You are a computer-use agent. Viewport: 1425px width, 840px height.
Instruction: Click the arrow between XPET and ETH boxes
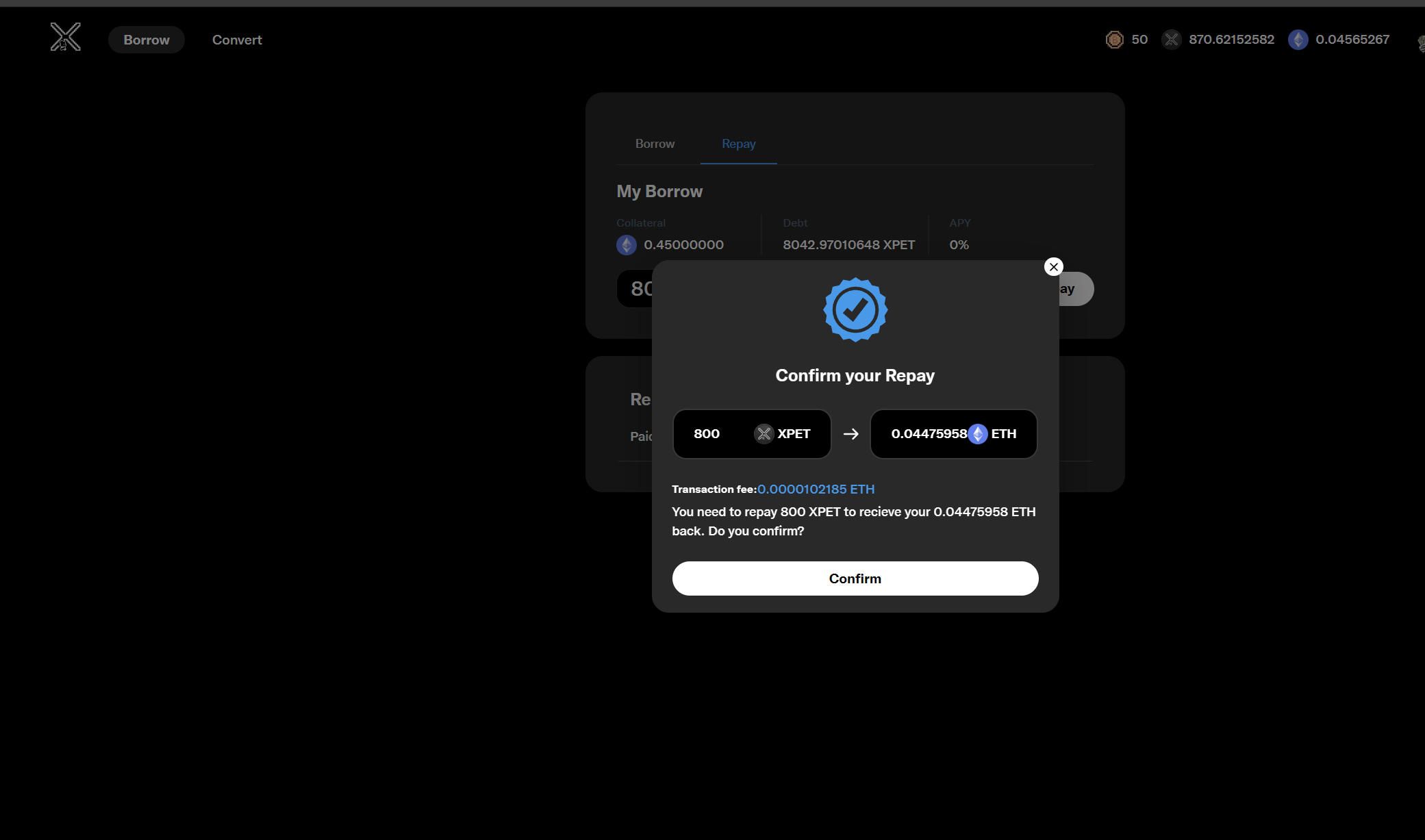tap(850, 434)
